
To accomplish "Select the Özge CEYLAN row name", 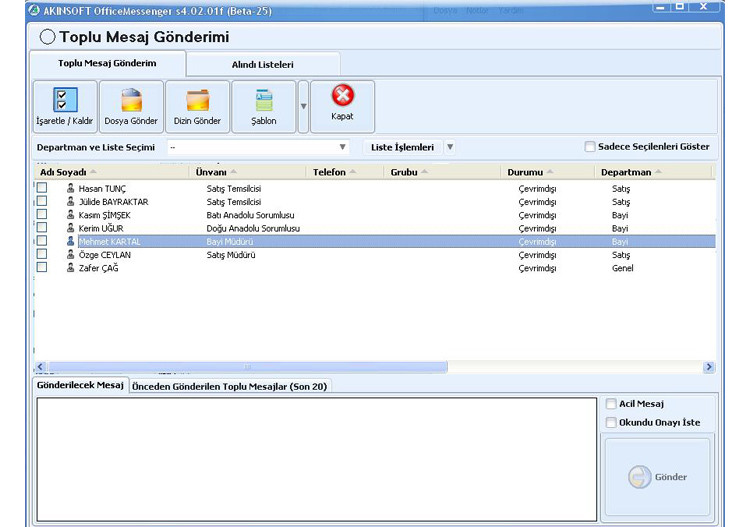I will coord(105,255).
